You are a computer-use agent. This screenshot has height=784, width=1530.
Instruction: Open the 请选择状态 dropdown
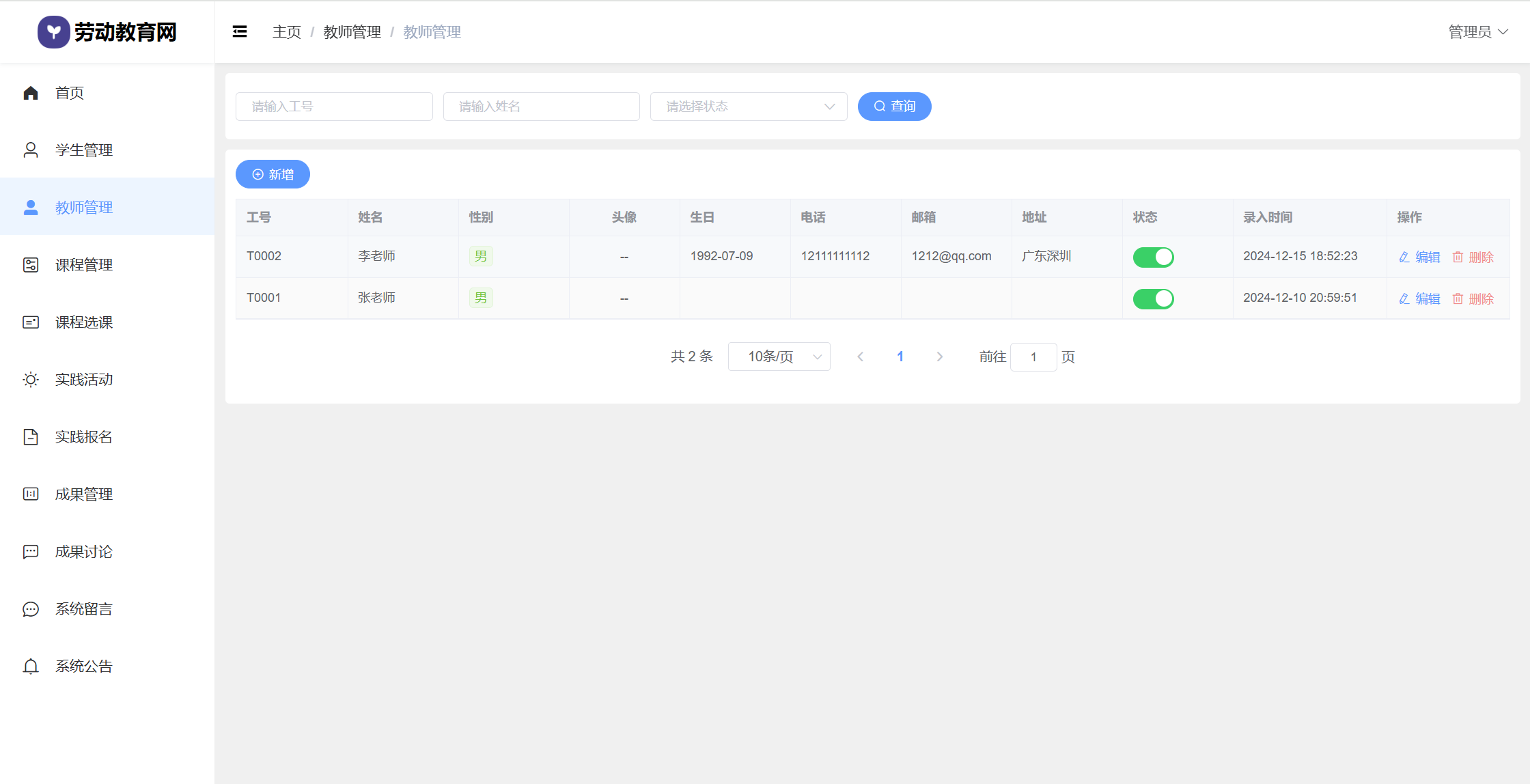tap(749, 107)
